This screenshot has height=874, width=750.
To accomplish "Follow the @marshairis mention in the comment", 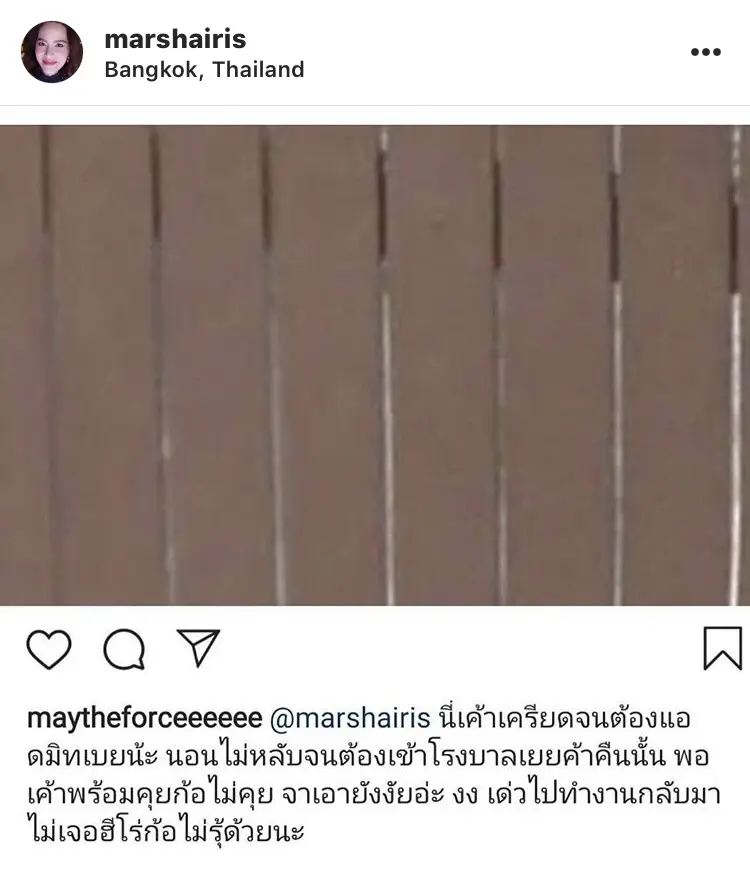I will 350,718.
